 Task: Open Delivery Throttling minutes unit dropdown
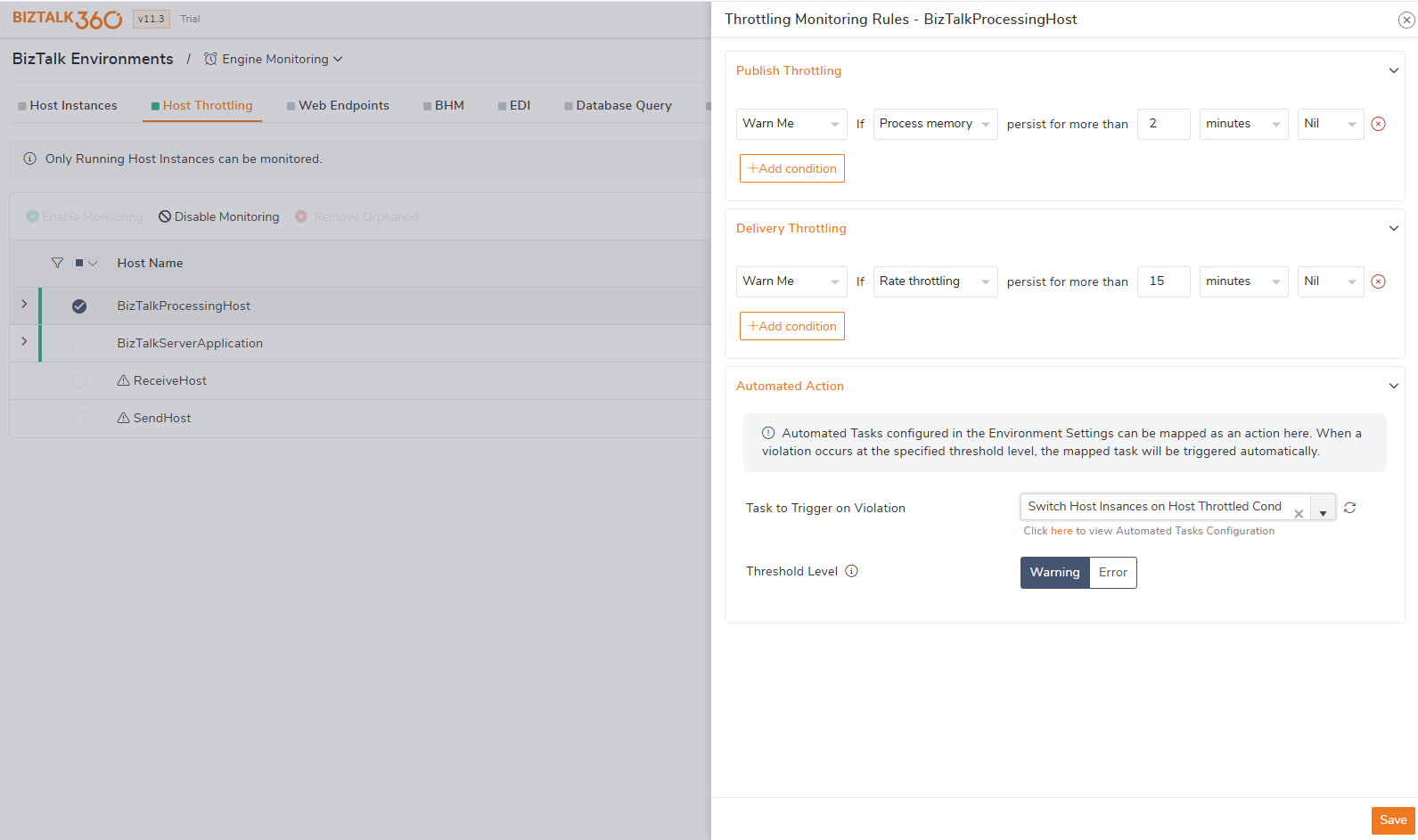1243,281
